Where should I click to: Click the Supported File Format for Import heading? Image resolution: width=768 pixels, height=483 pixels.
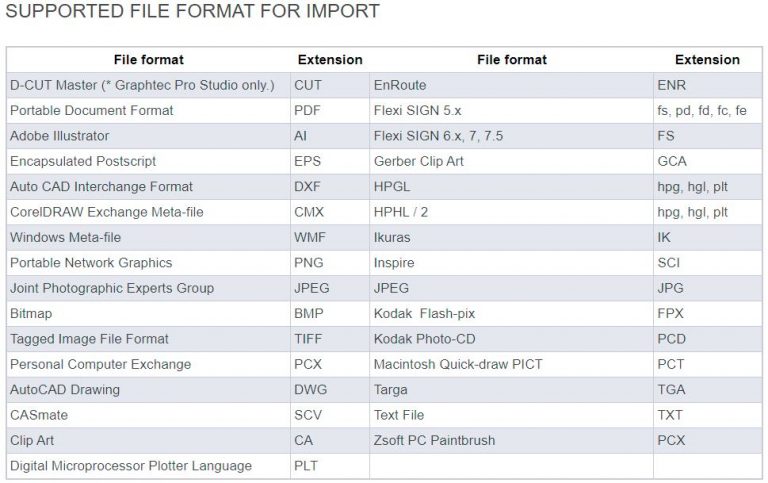click(193, 12)
